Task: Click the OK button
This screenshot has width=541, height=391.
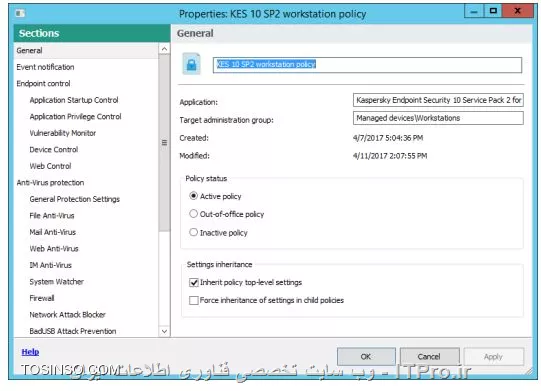Action: pyautogui.click(x=366, y=356)
